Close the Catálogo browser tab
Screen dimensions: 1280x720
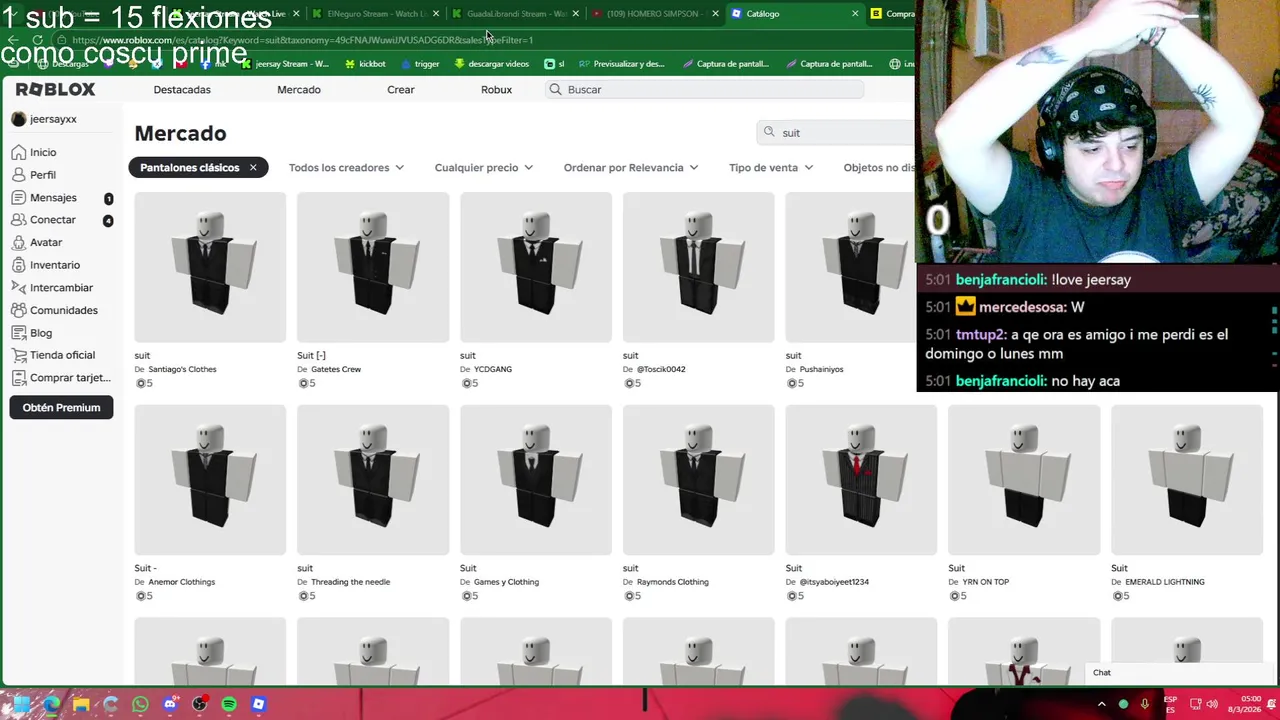point(855,14)
